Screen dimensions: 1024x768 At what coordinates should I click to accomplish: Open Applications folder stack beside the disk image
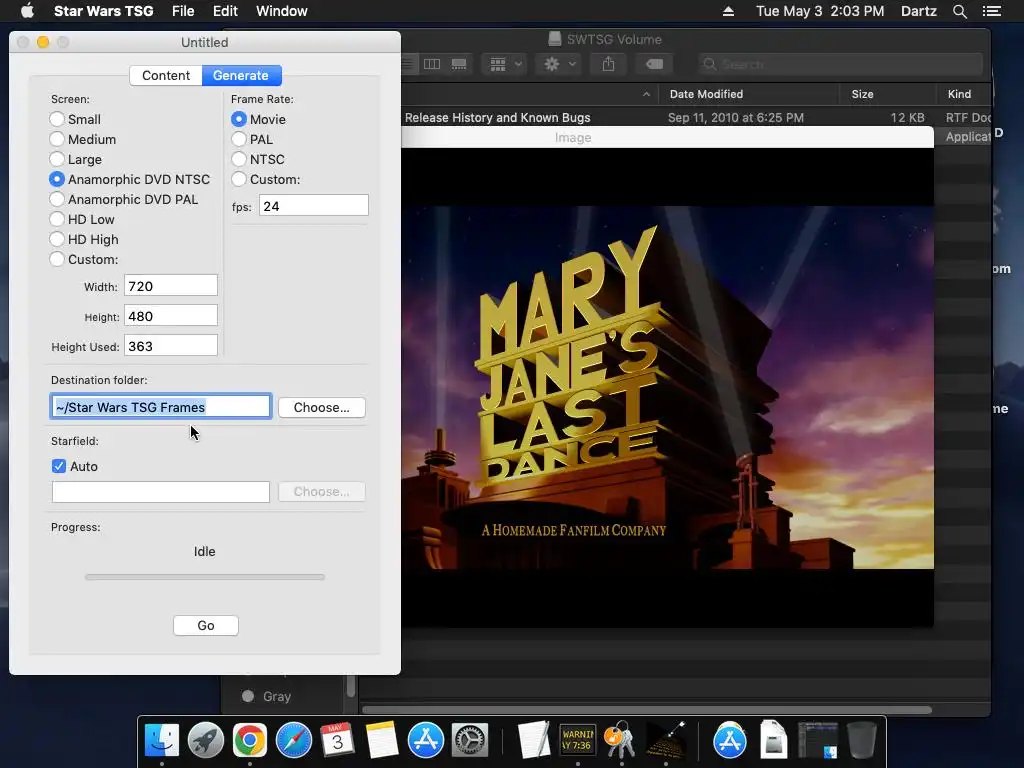(729, 741)
